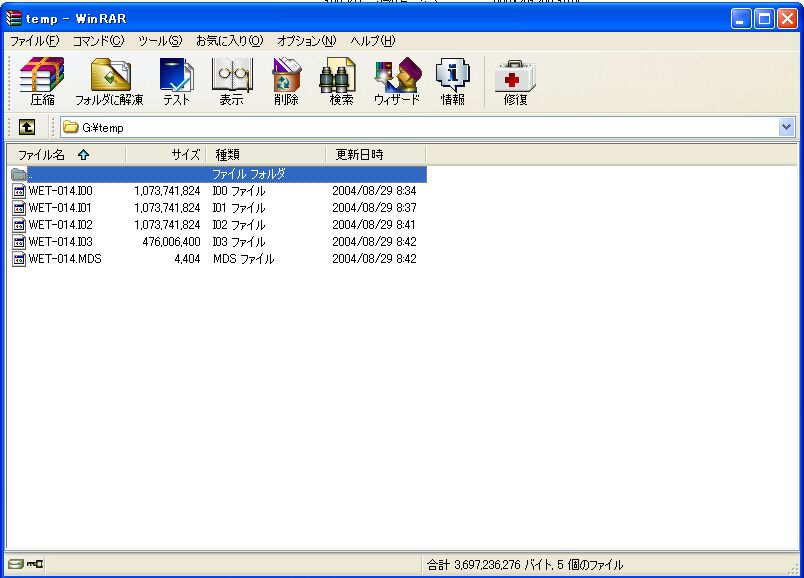804x578 pixels.
Task: Sort by 更新日時 column header
Action: tap(376, 154)
